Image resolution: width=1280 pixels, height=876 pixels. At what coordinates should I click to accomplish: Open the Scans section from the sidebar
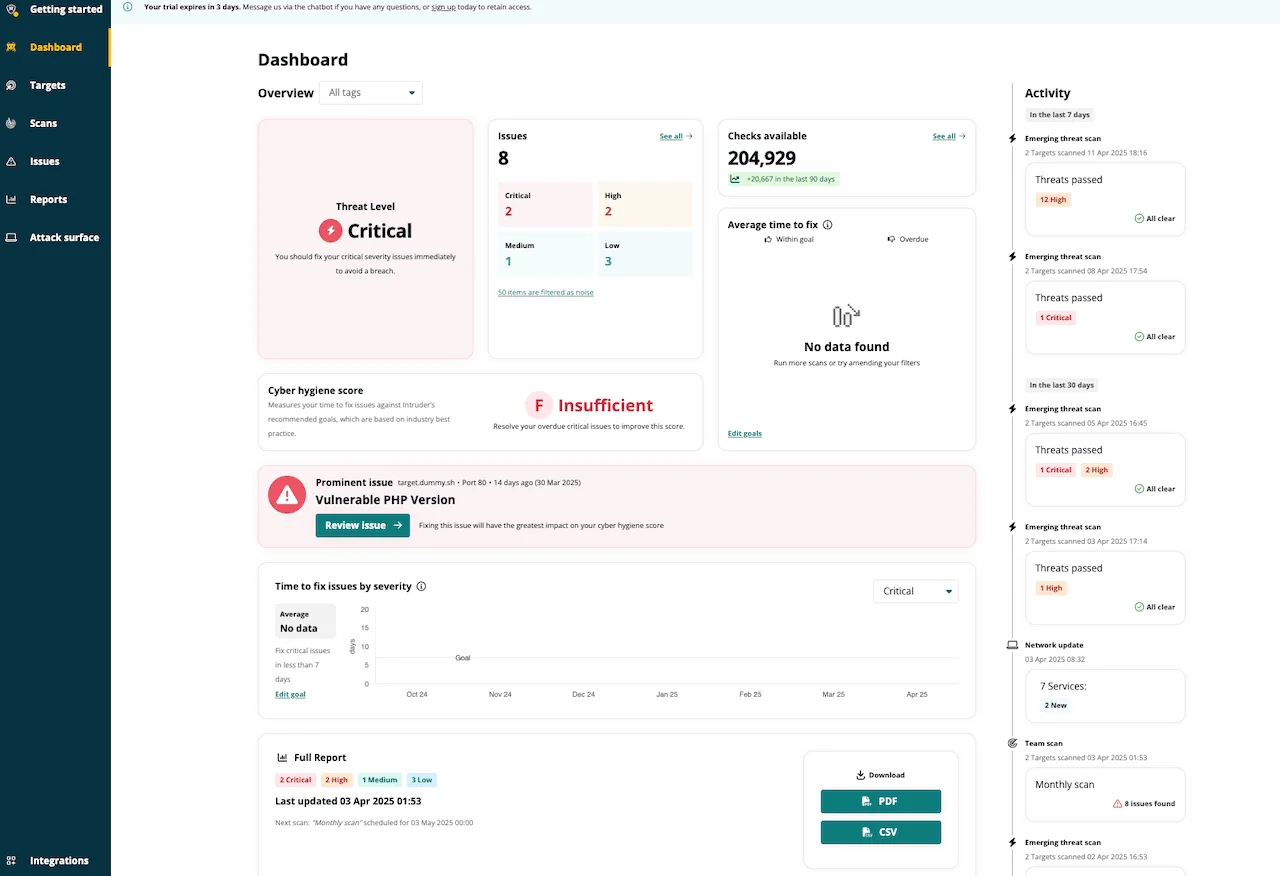pyautogui.click(x=13, y=123)
